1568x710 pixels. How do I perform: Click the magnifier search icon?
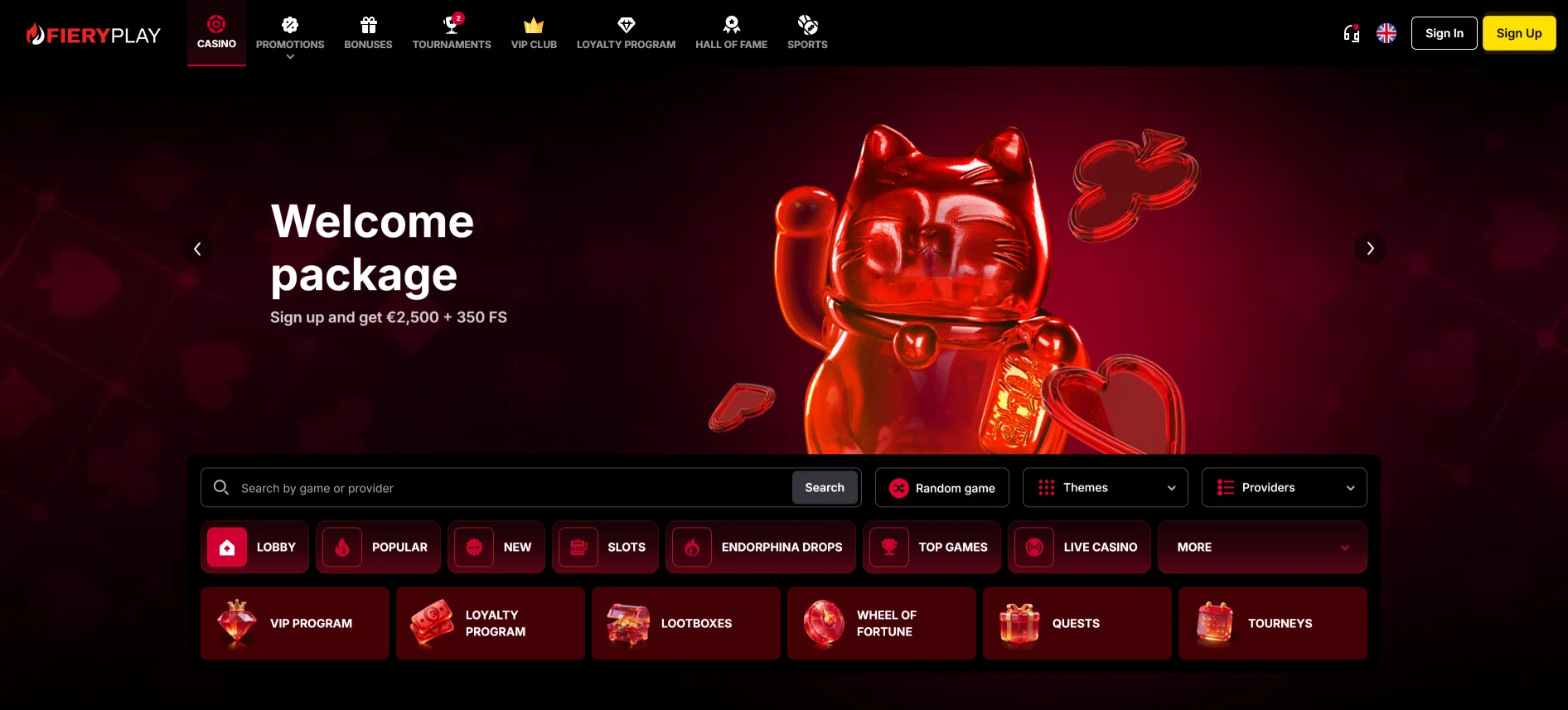pos(221,487)
